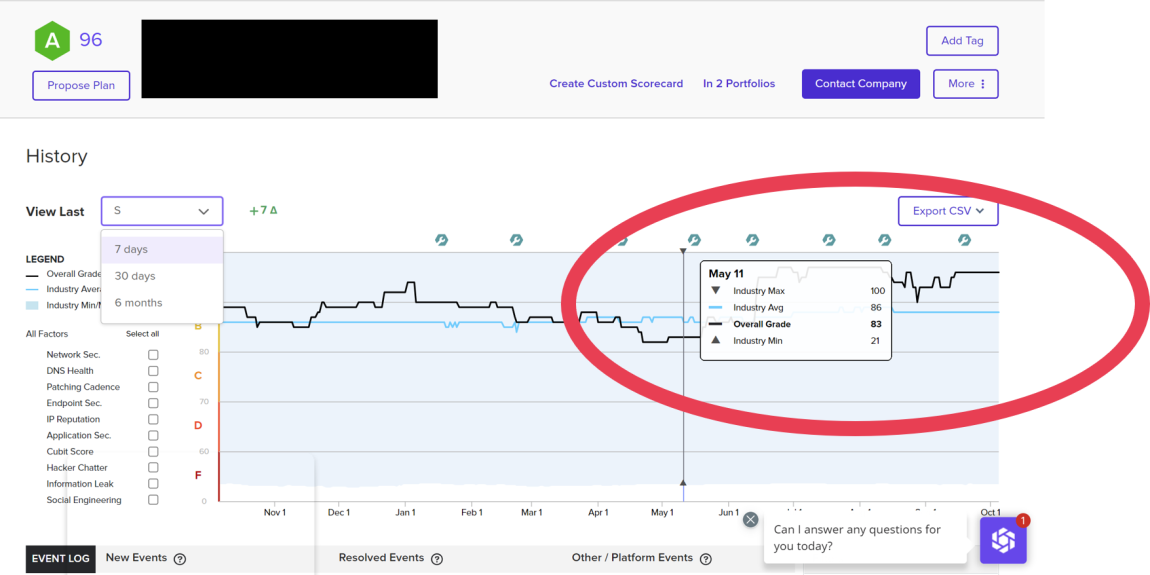Click the Industry Min row in the tooltip

click(796, 340)
